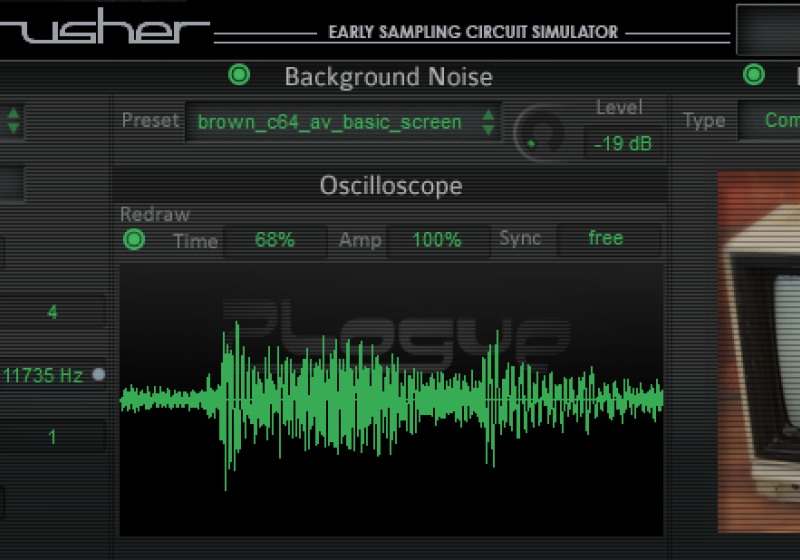Click the Amp 100% value field

436,240
